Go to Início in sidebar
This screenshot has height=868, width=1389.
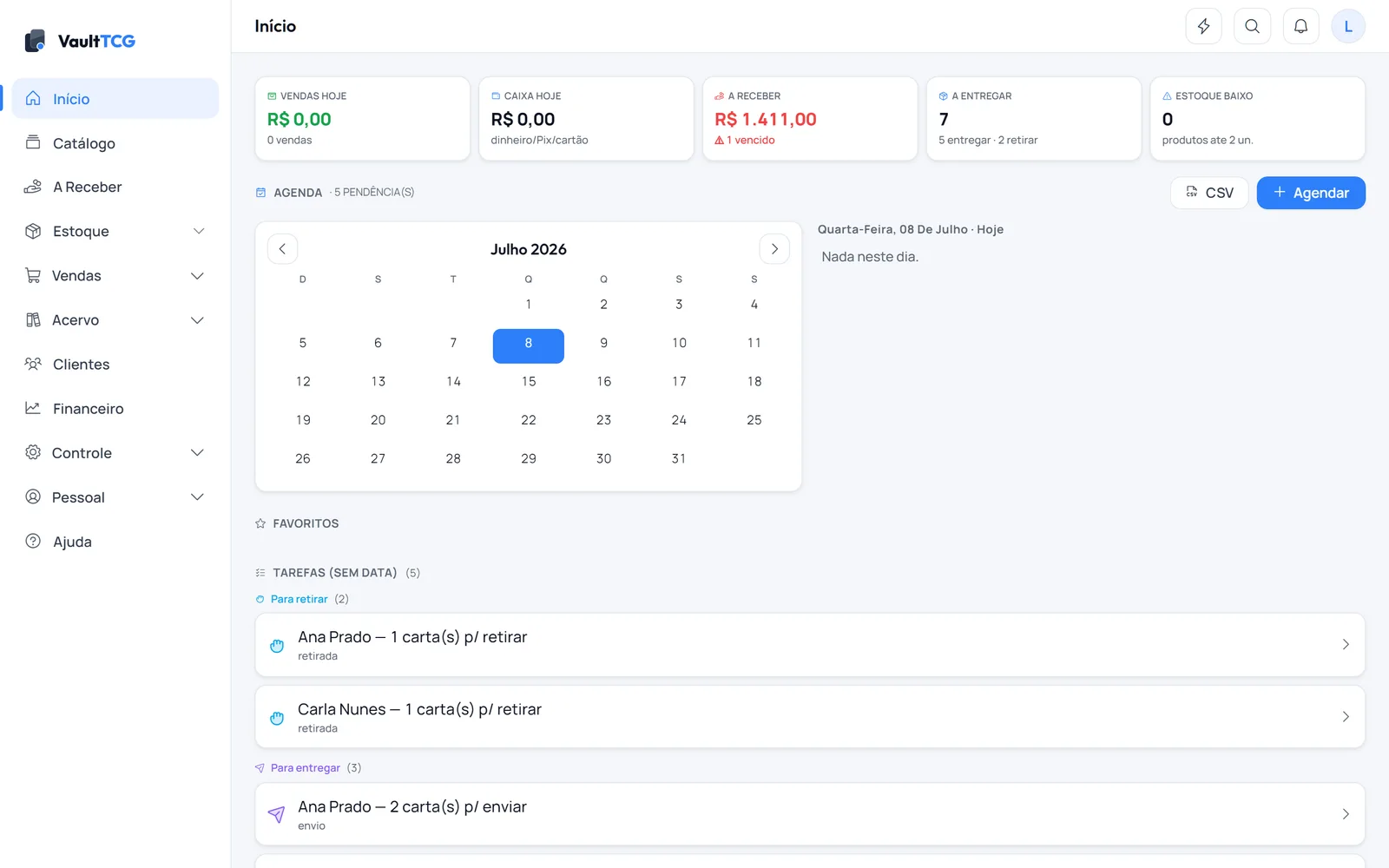115,98
